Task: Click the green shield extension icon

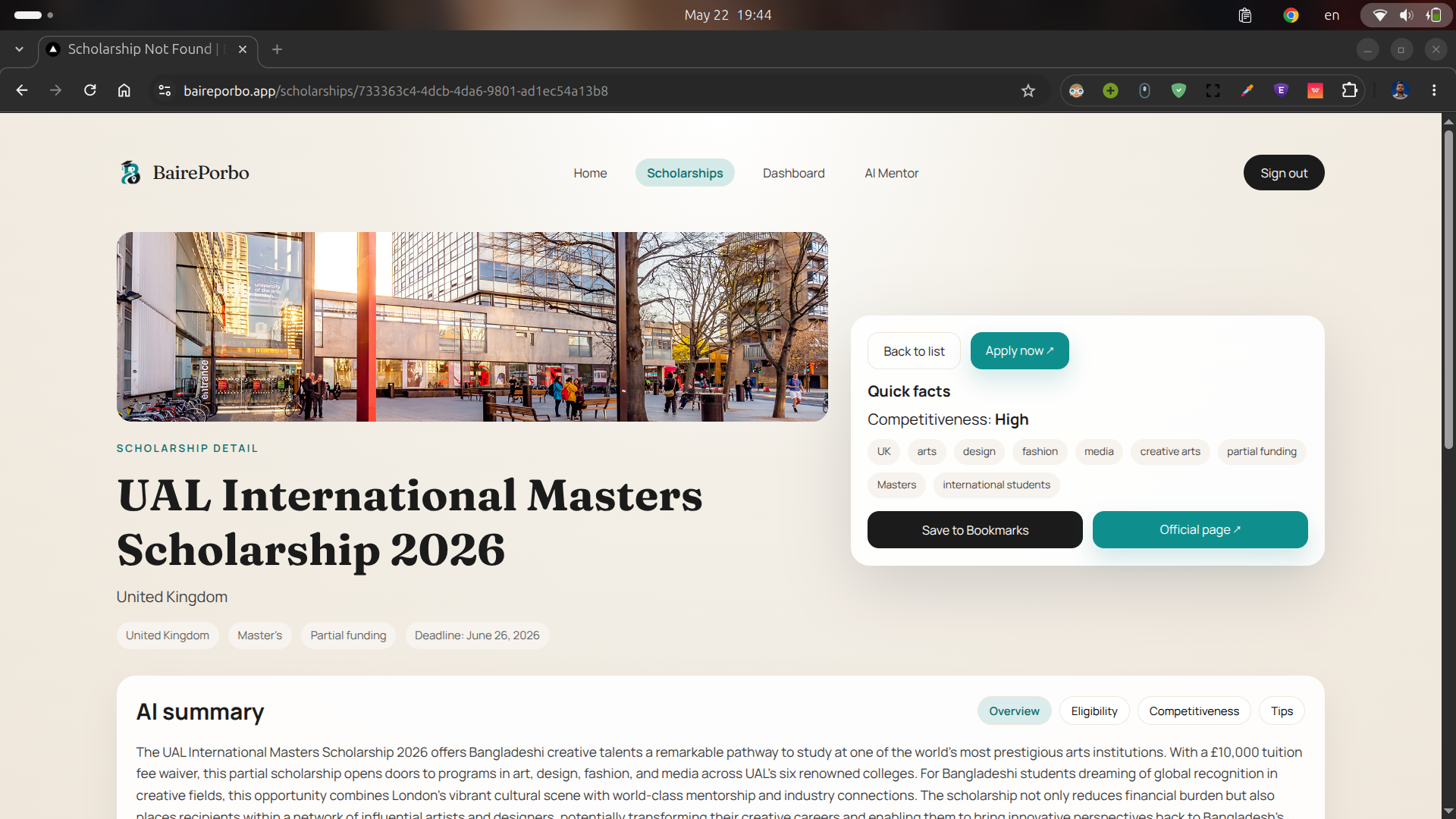Action: coord(1178,90)
